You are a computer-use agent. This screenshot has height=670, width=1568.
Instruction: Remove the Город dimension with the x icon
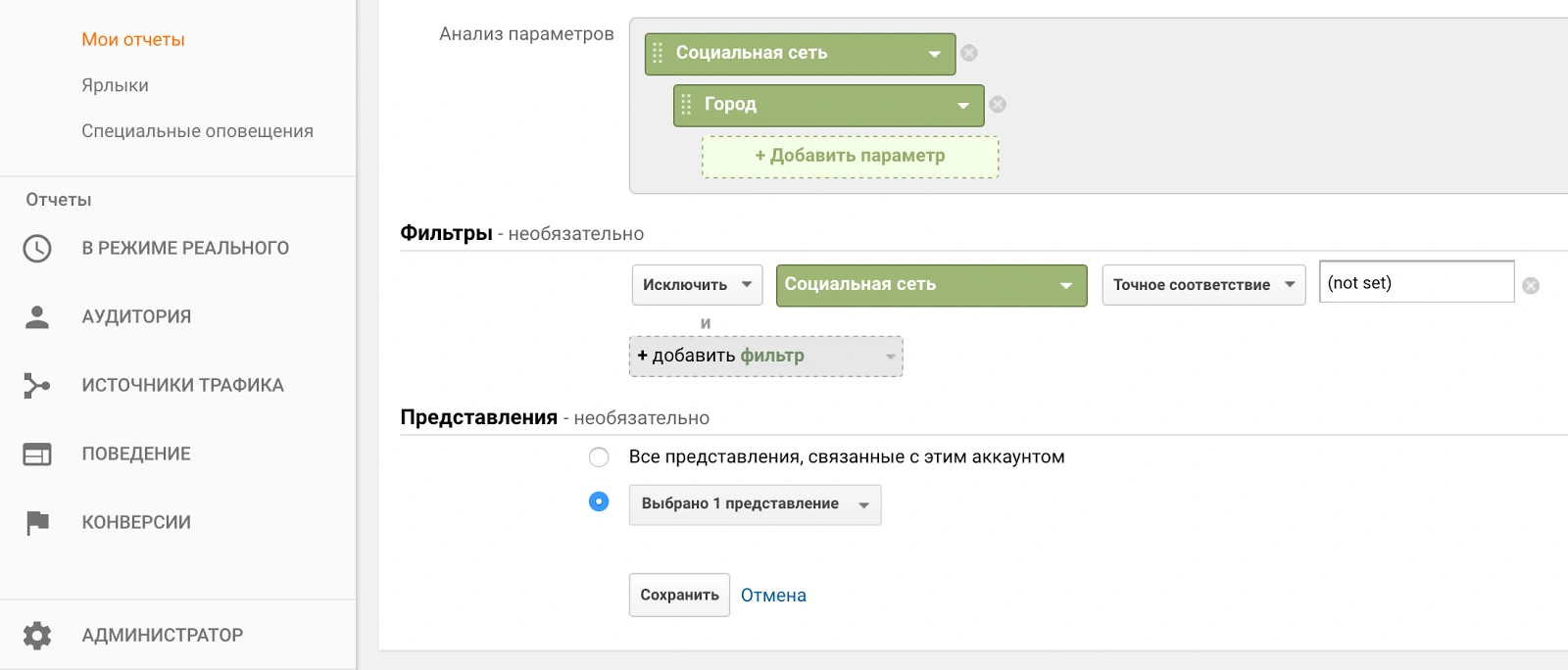[x=998, y=105]
